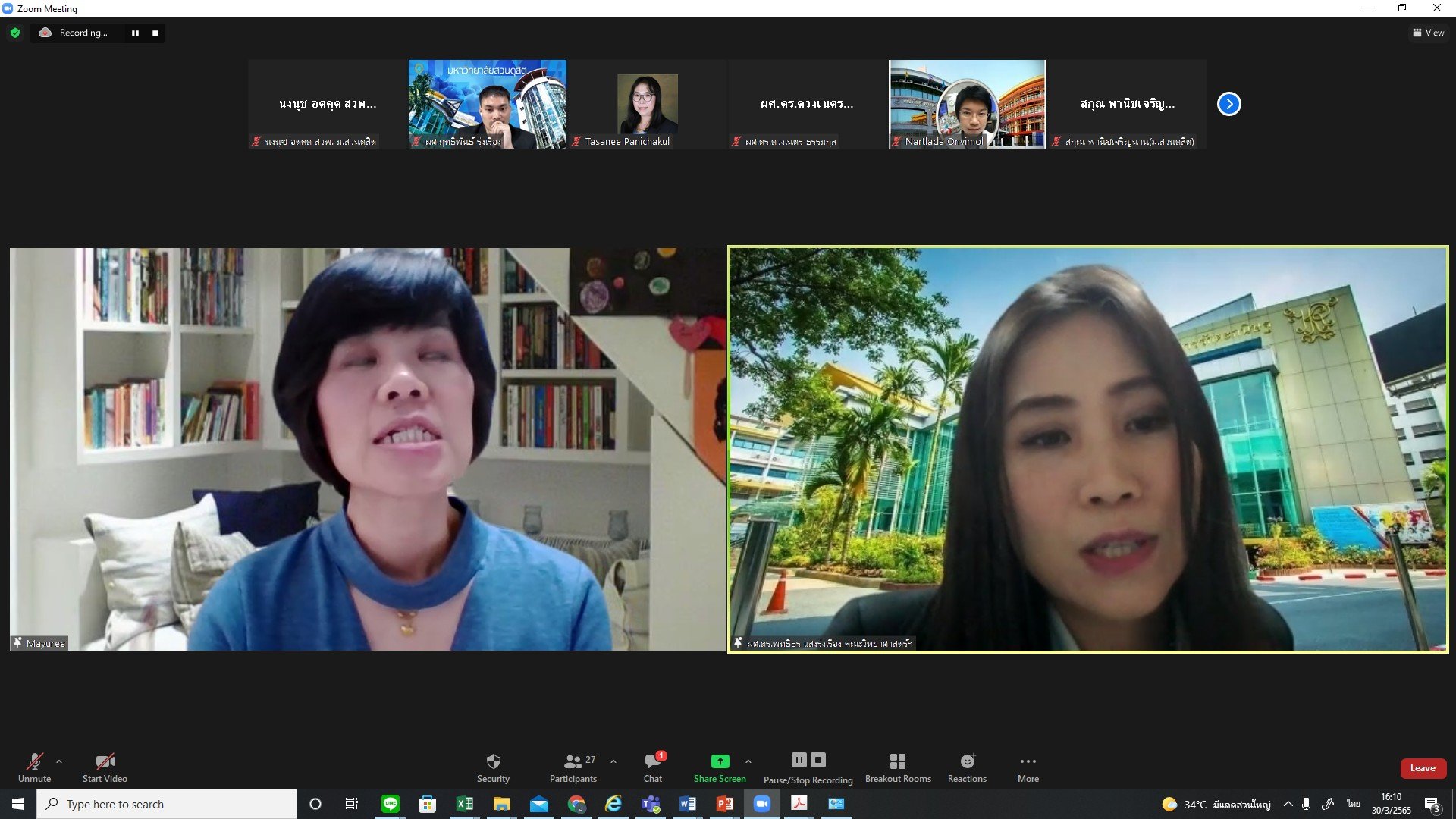Open the View layout menu
The image size is (1456, 819).
point(1428,33)
